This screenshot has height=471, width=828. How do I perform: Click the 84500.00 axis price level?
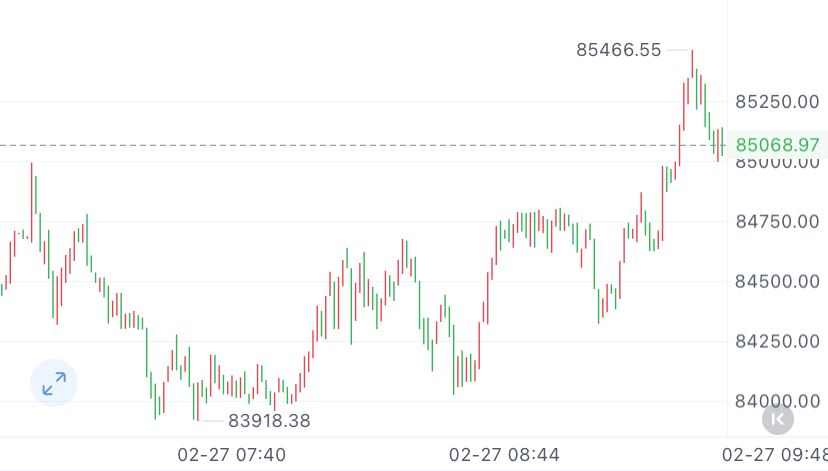pos(777,281)
